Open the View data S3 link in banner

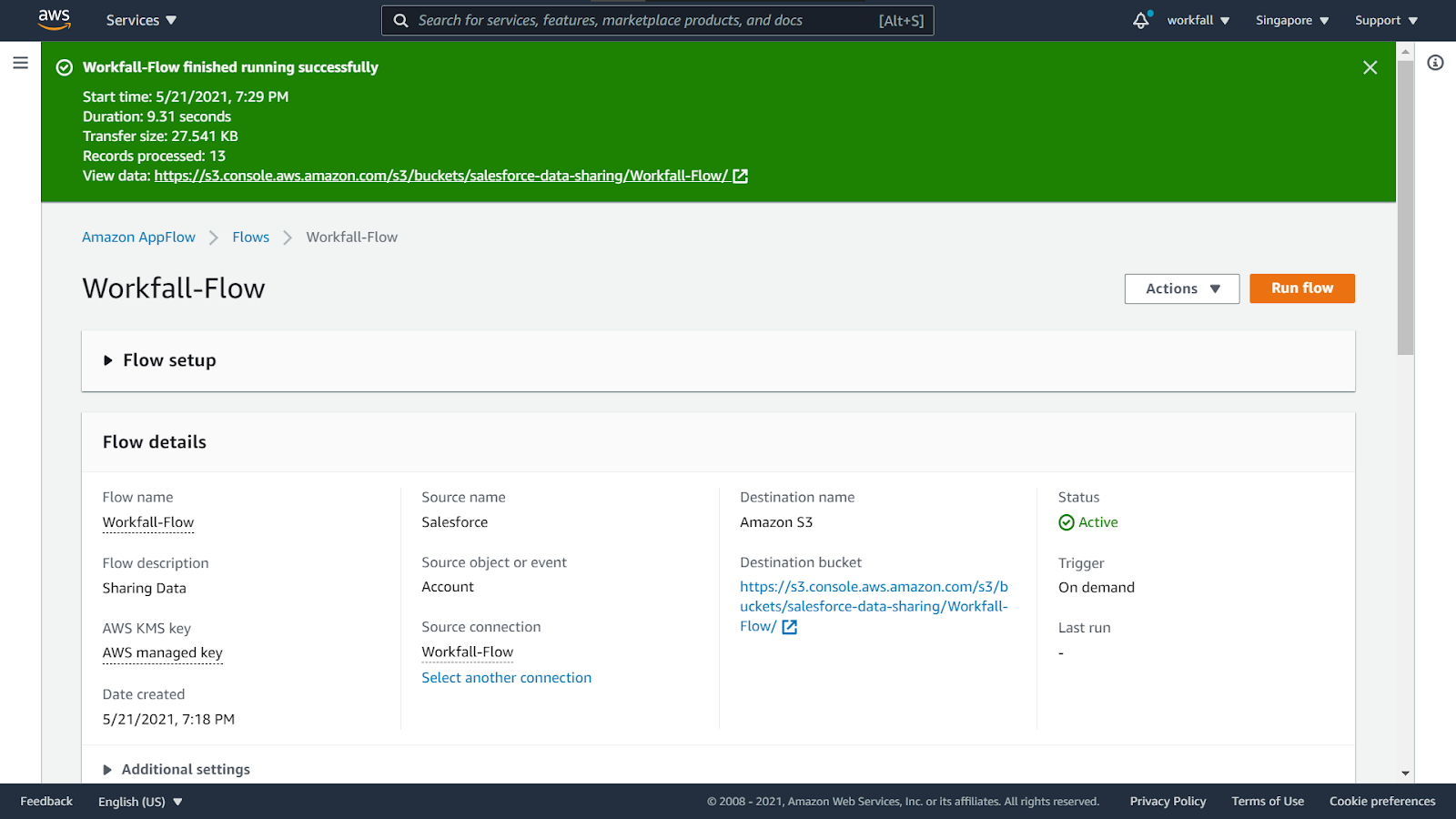[x=440, y=176]
